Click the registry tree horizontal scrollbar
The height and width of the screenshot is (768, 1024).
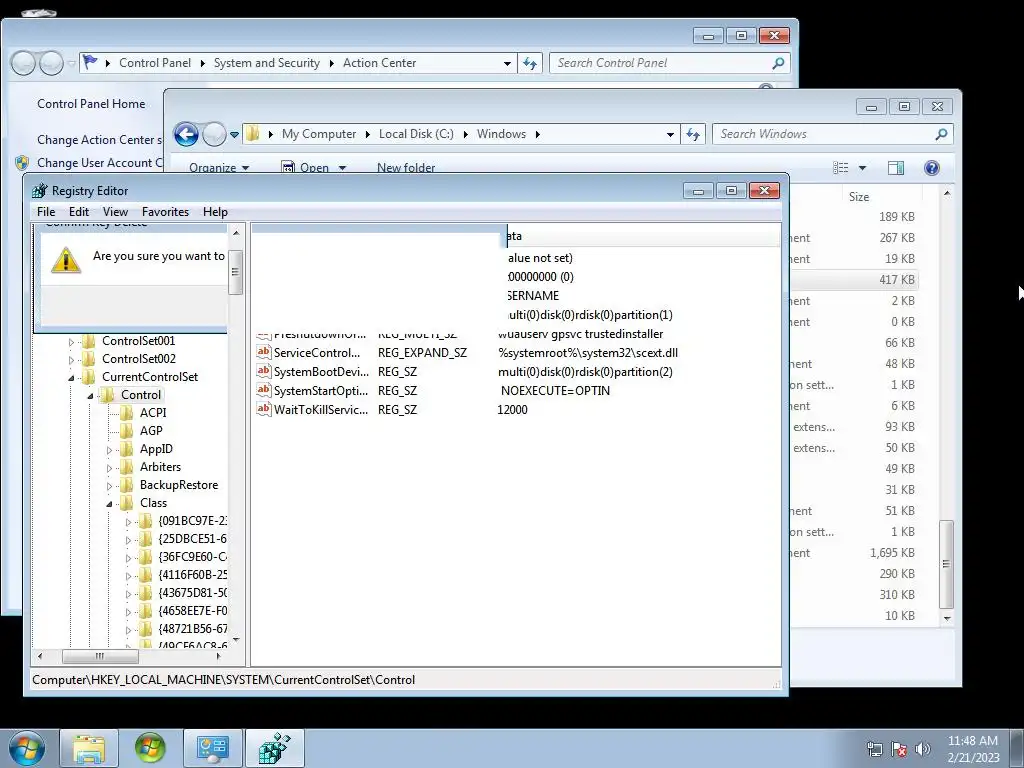[x=129, y=656]
